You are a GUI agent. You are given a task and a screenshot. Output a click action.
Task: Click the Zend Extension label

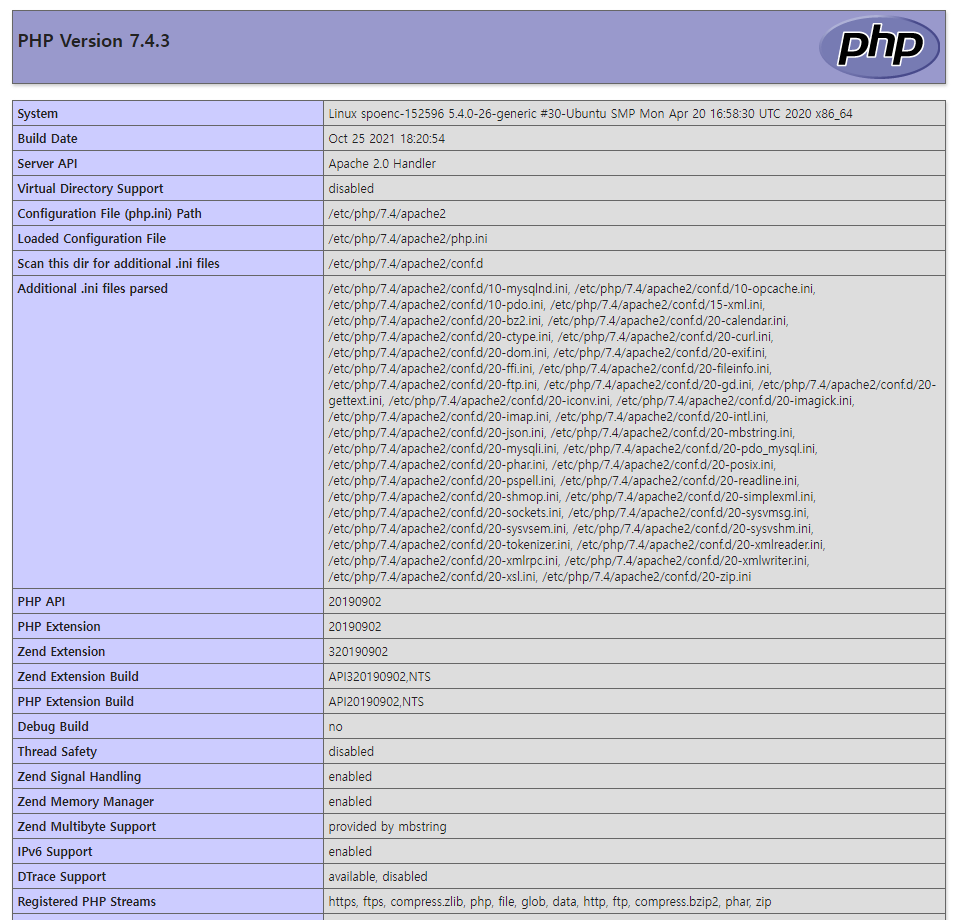[x=61, y=652]
